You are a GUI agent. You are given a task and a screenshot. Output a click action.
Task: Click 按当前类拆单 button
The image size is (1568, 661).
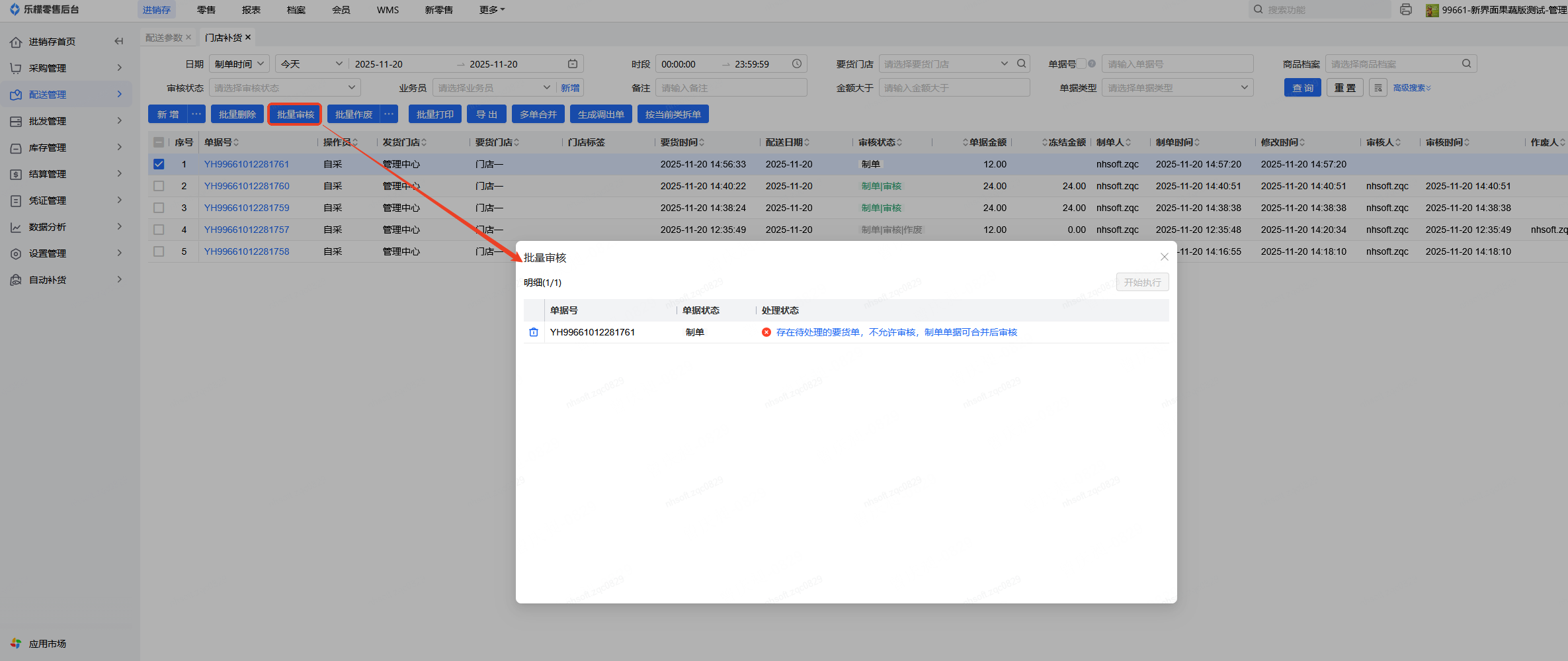click(x=673, y=114)
